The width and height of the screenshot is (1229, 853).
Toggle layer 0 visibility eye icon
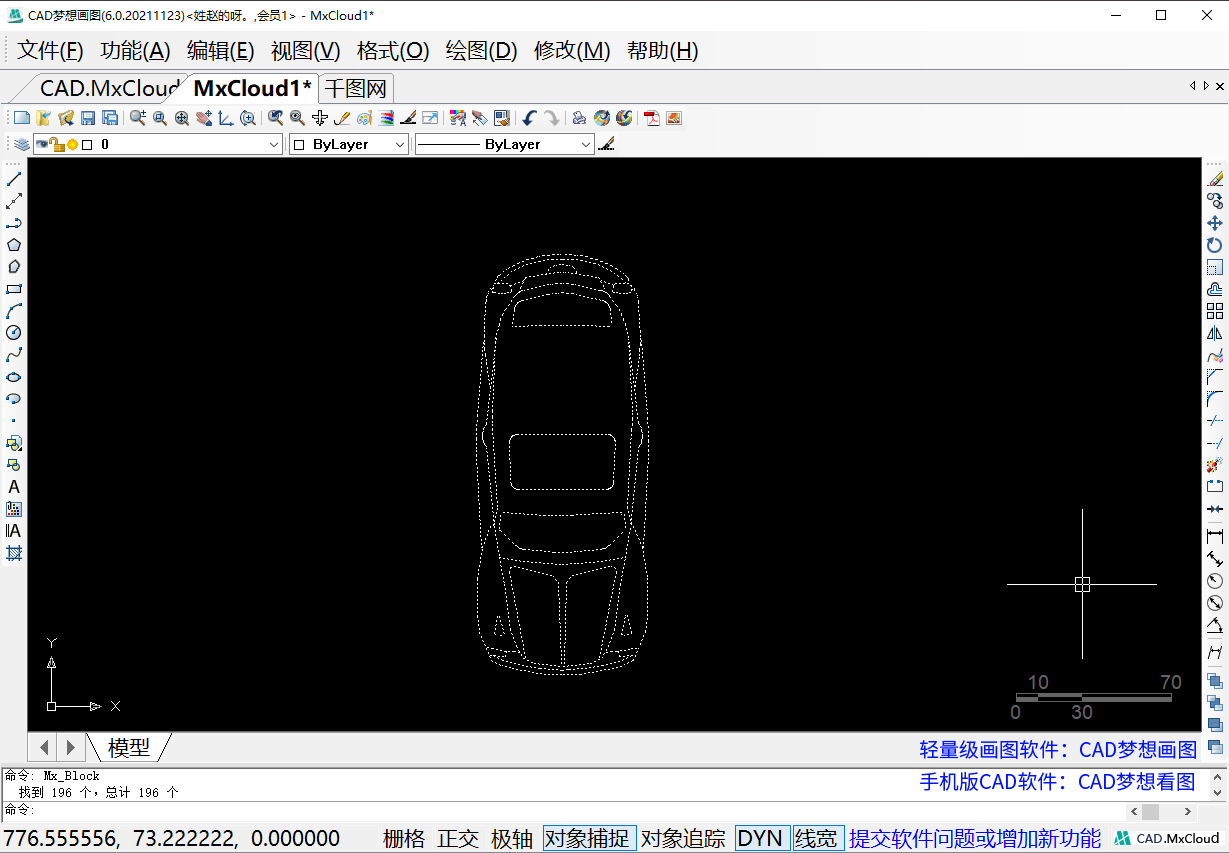(42, 145)
